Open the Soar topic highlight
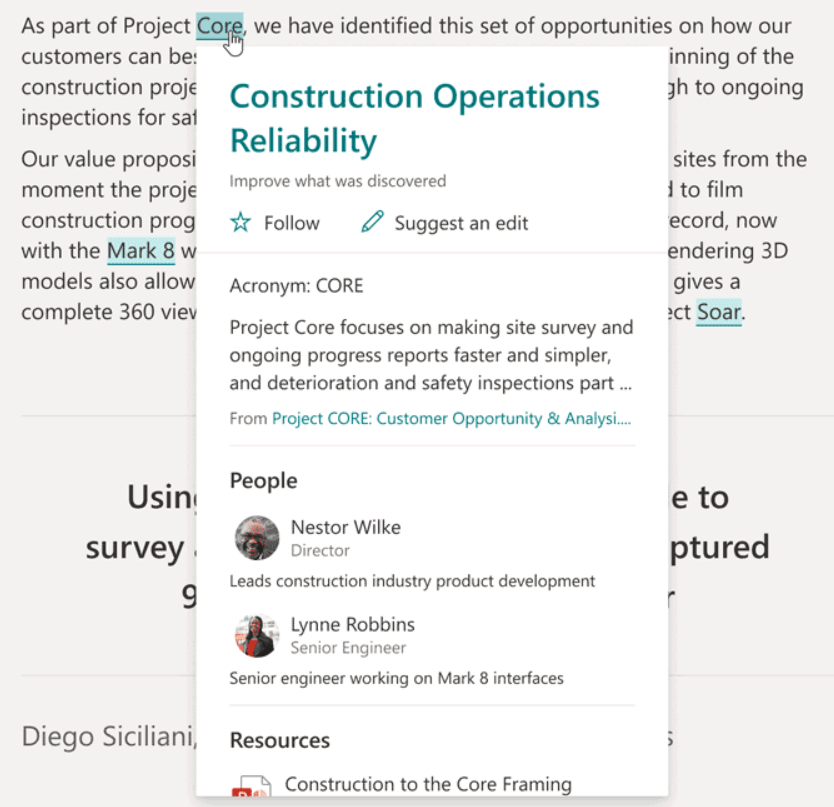The height and width of the screenshot is (807, 834). tap(719, 312)
